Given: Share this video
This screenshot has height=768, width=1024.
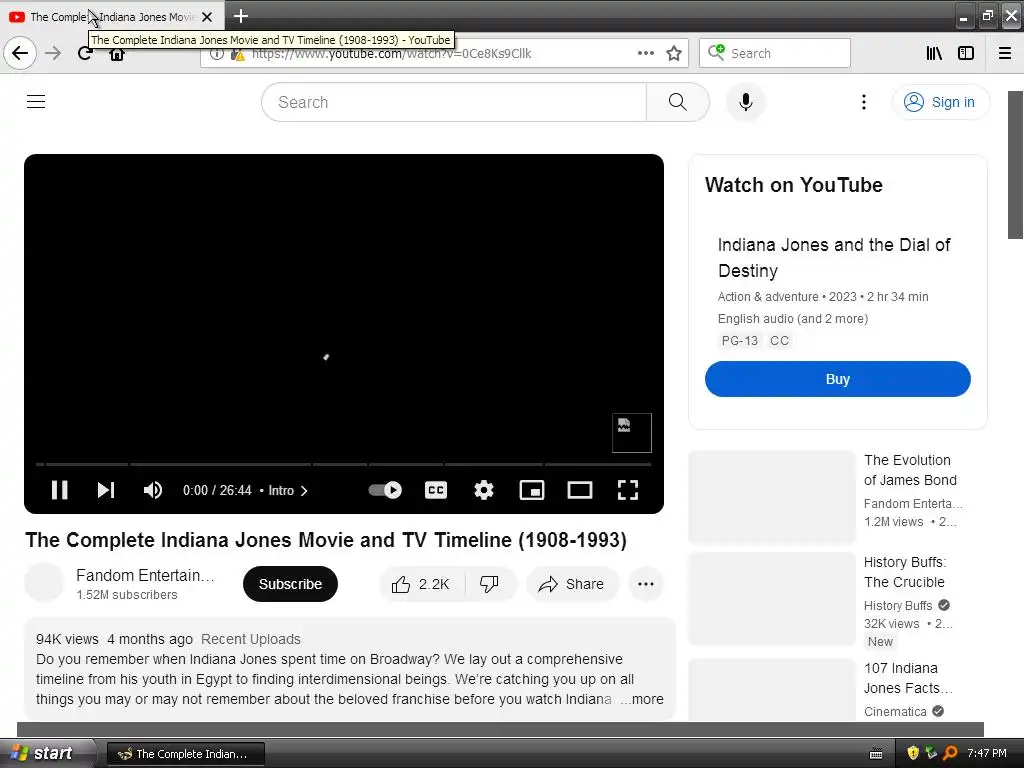Looking at the screenshot, I should coord(571,584).
